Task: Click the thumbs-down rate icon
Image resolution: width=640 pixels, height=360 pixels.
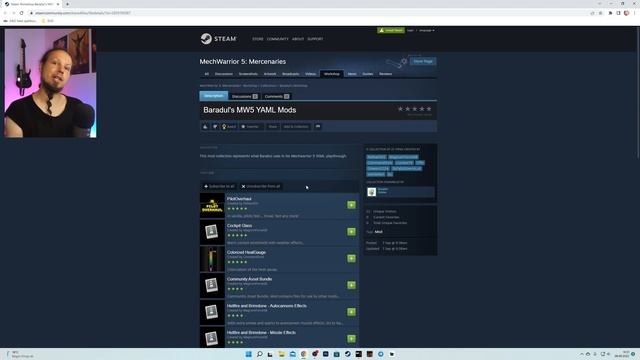Action: click(215, 127)
